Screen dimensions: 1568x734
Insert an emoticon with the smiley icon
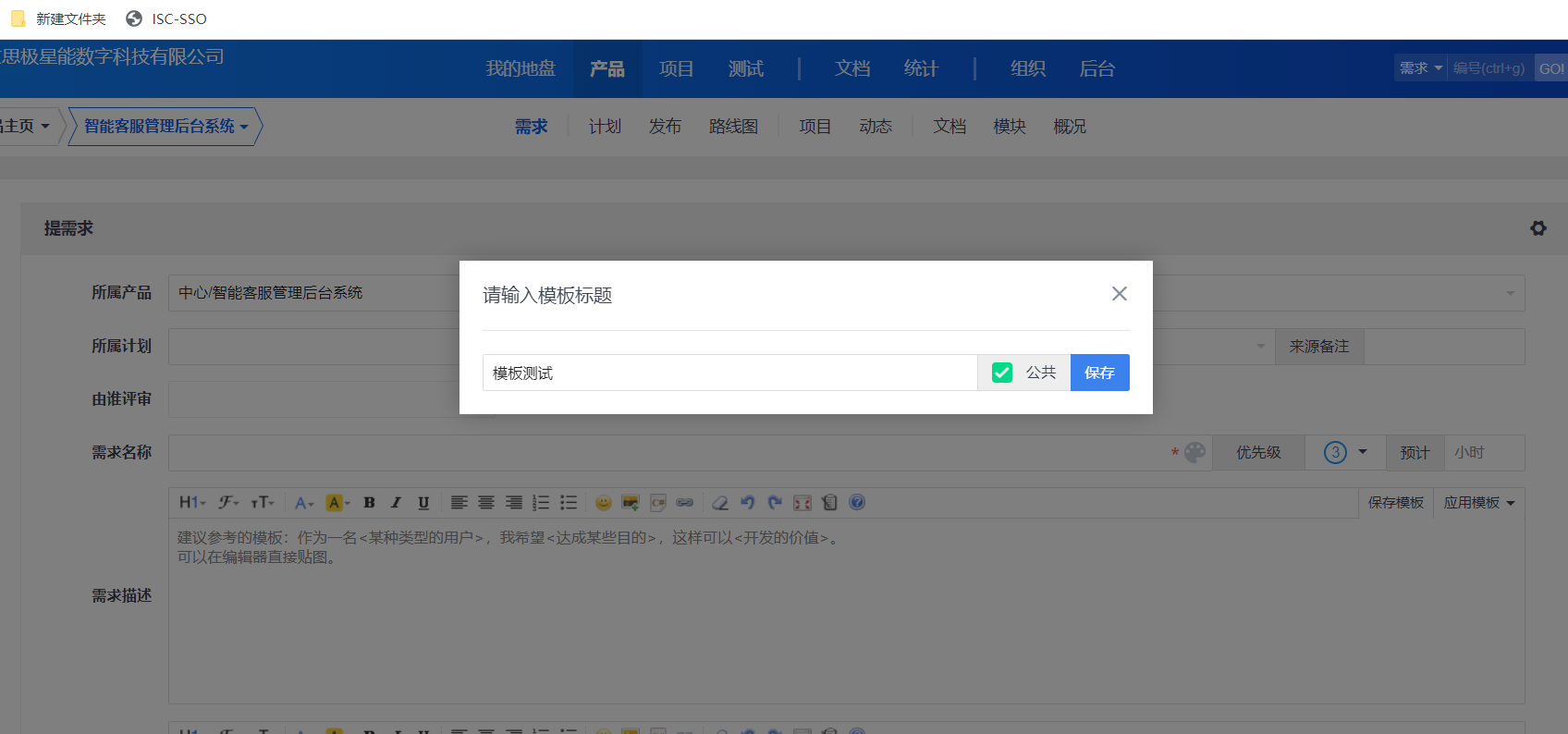pyautogui.click(x=604, y=503)
